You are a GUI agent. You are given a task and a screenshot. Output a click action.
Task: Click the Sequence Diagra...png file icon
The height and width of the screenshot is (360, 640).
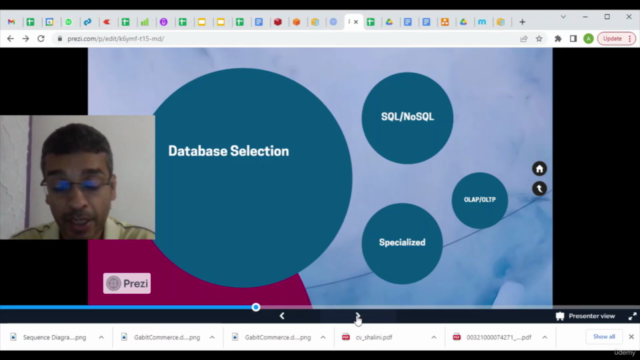[x=13, y=337]
